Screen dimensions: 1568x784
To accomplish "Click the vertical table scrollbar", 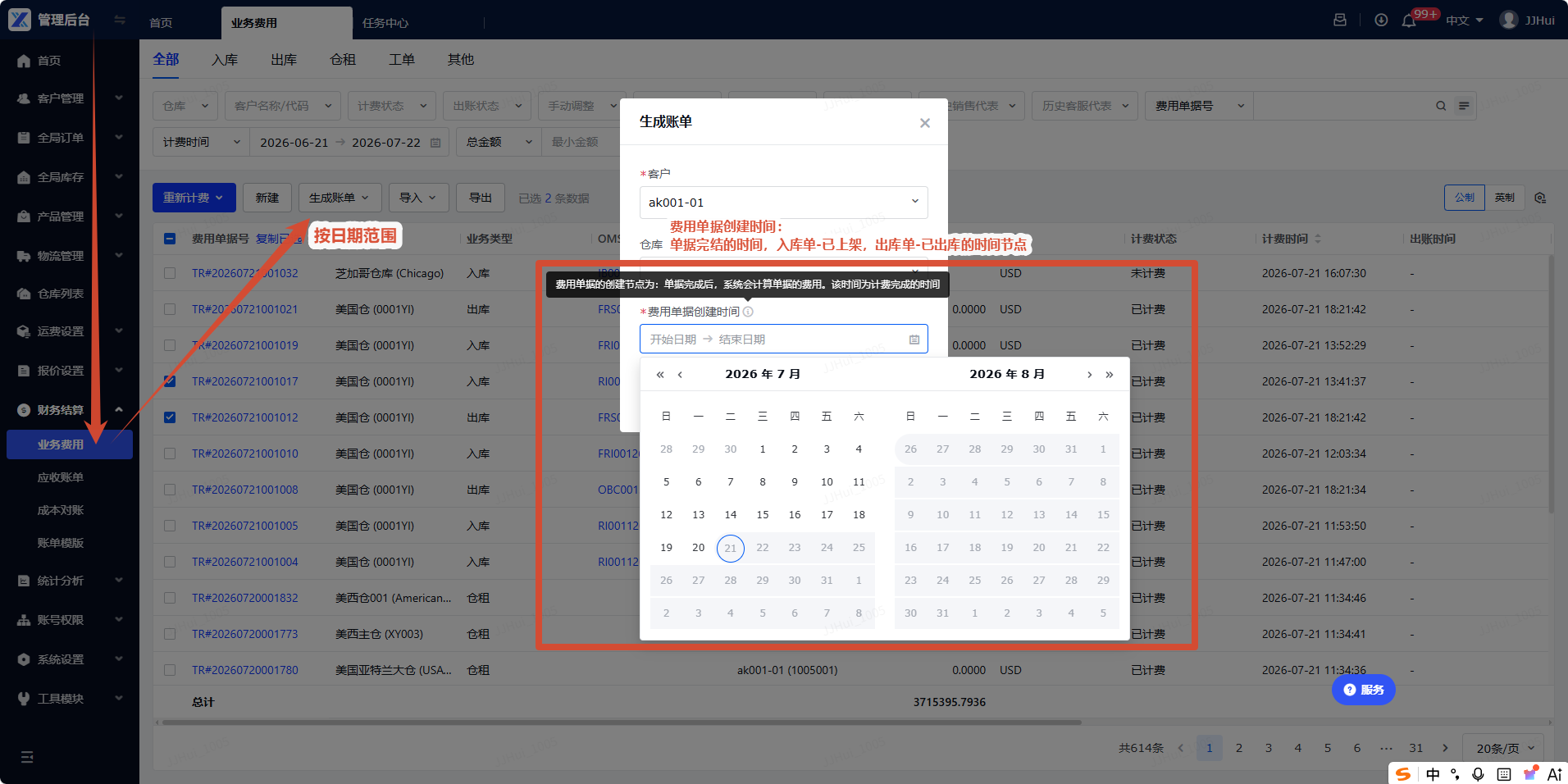I will [x=1551, y=383].
